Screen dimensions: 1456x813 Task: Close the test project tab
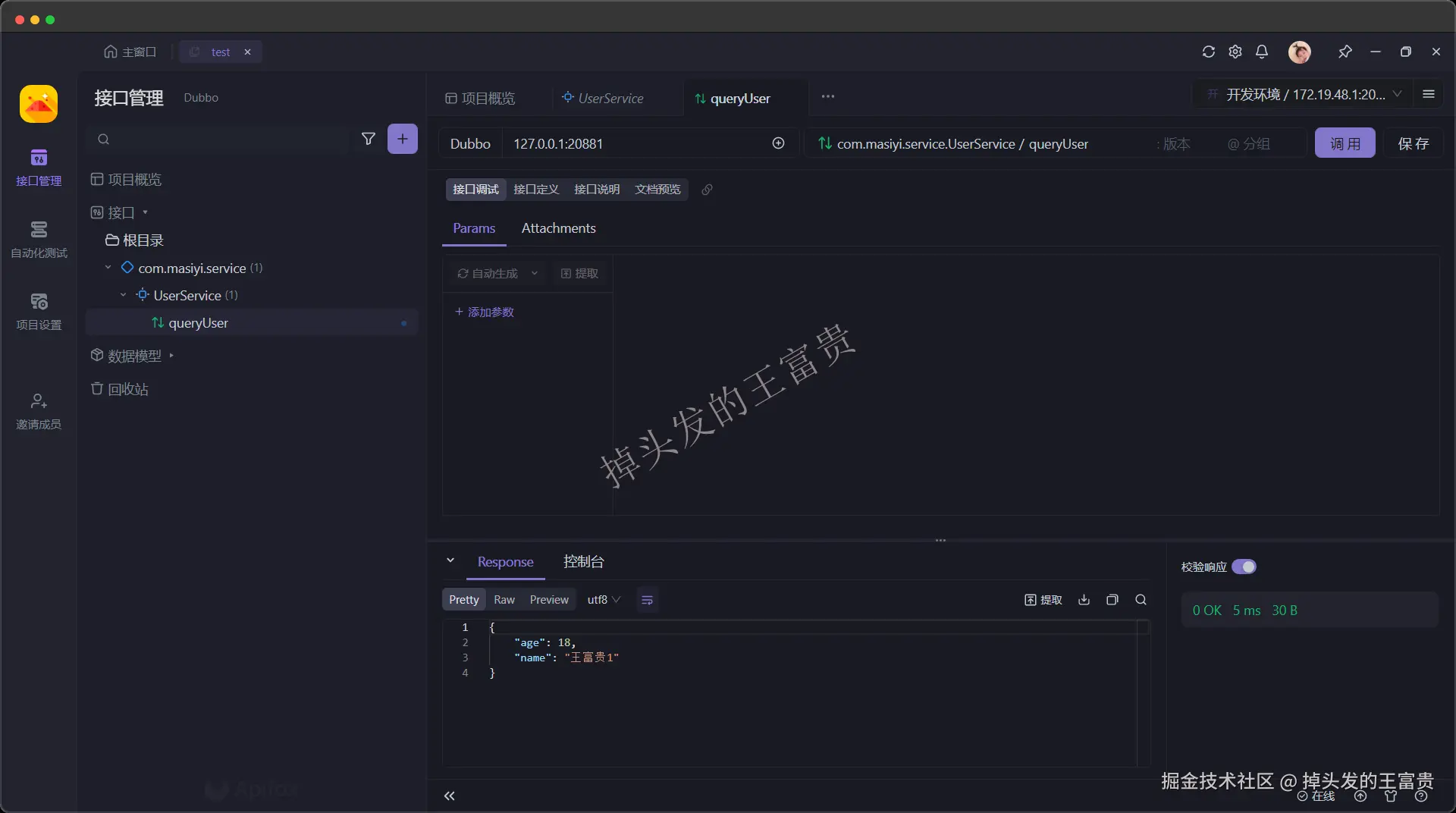[x=247, y=52]
